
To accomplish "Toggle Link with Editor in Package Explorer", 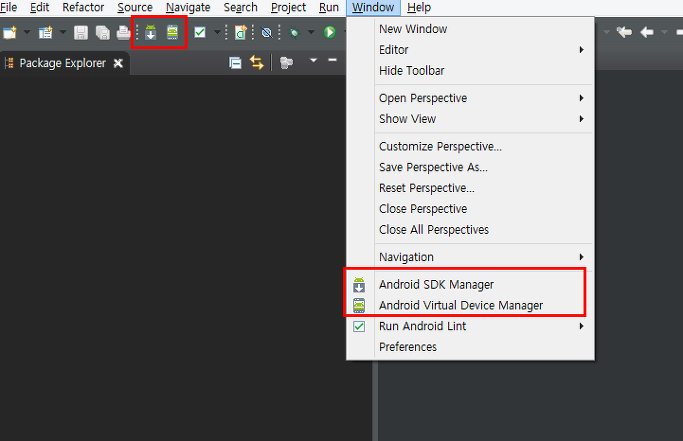I will click(257, 63).
